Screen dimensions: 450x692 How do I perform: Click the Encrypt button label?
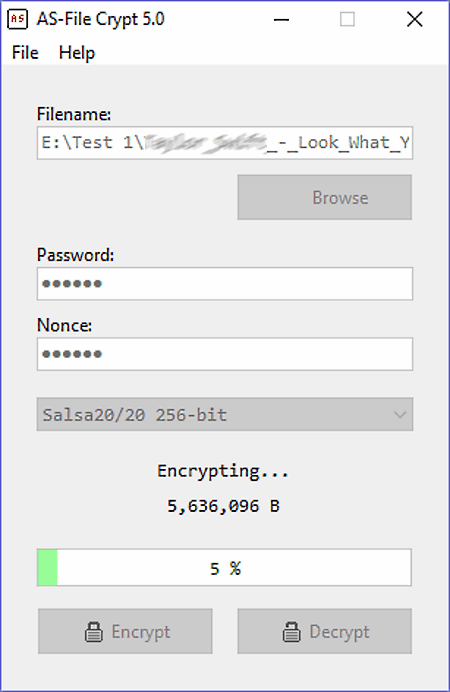coord(141,632)
